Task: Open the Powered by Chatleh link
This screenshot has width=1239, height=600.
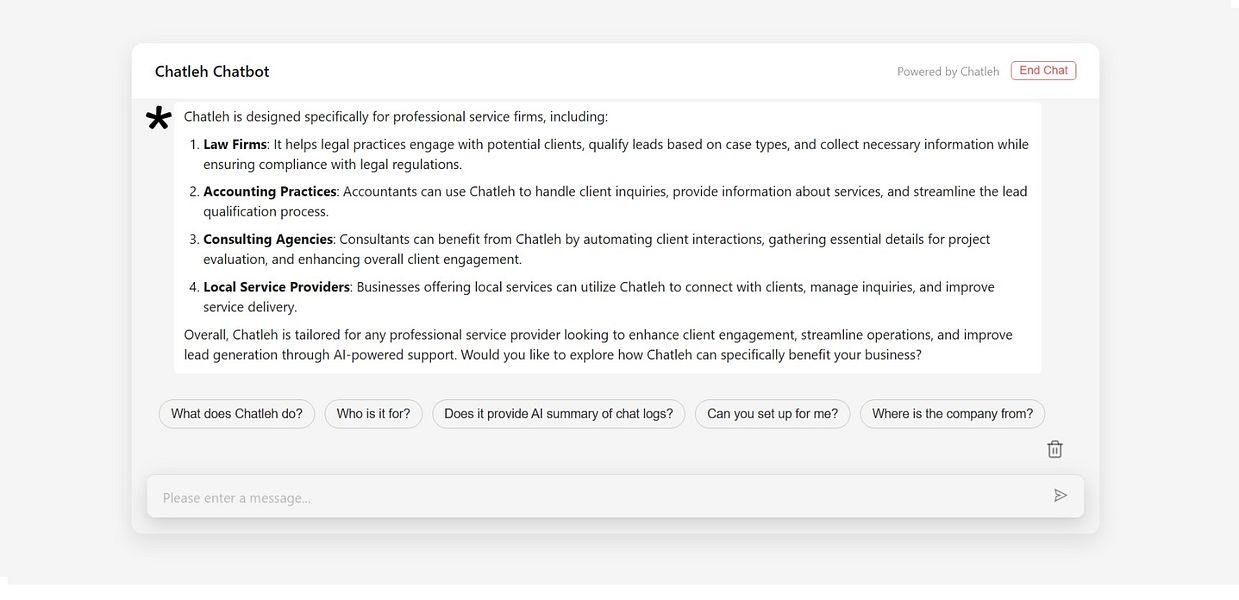Action: tap(948, 71)
